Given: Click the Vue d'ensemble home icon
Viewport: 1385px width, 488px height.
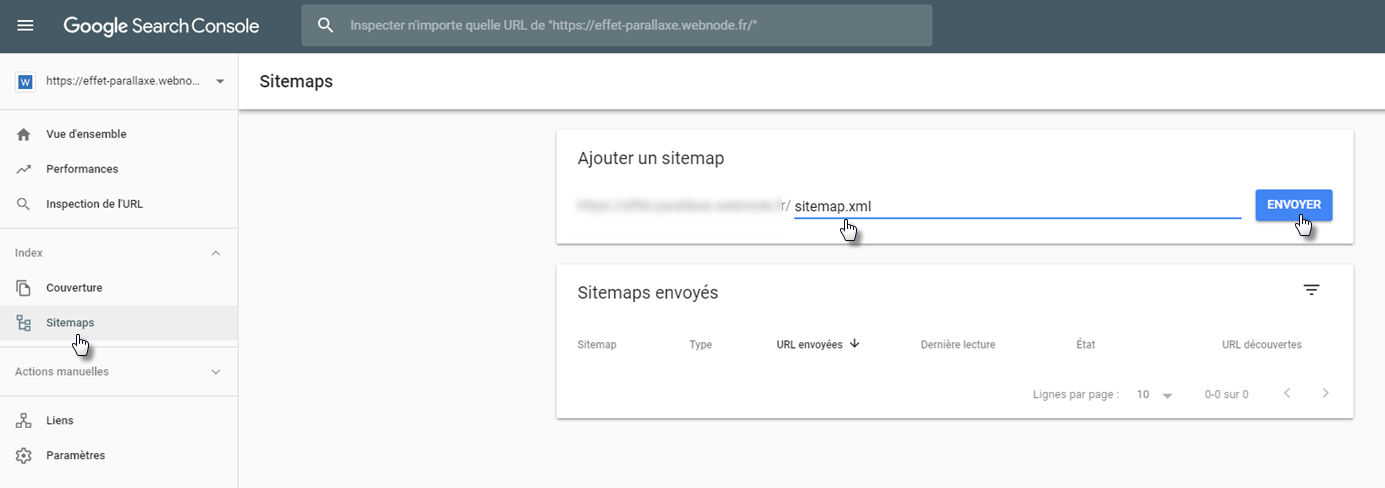Looking at the screenshot, I should pyautogui.click(x=24, y=134).
